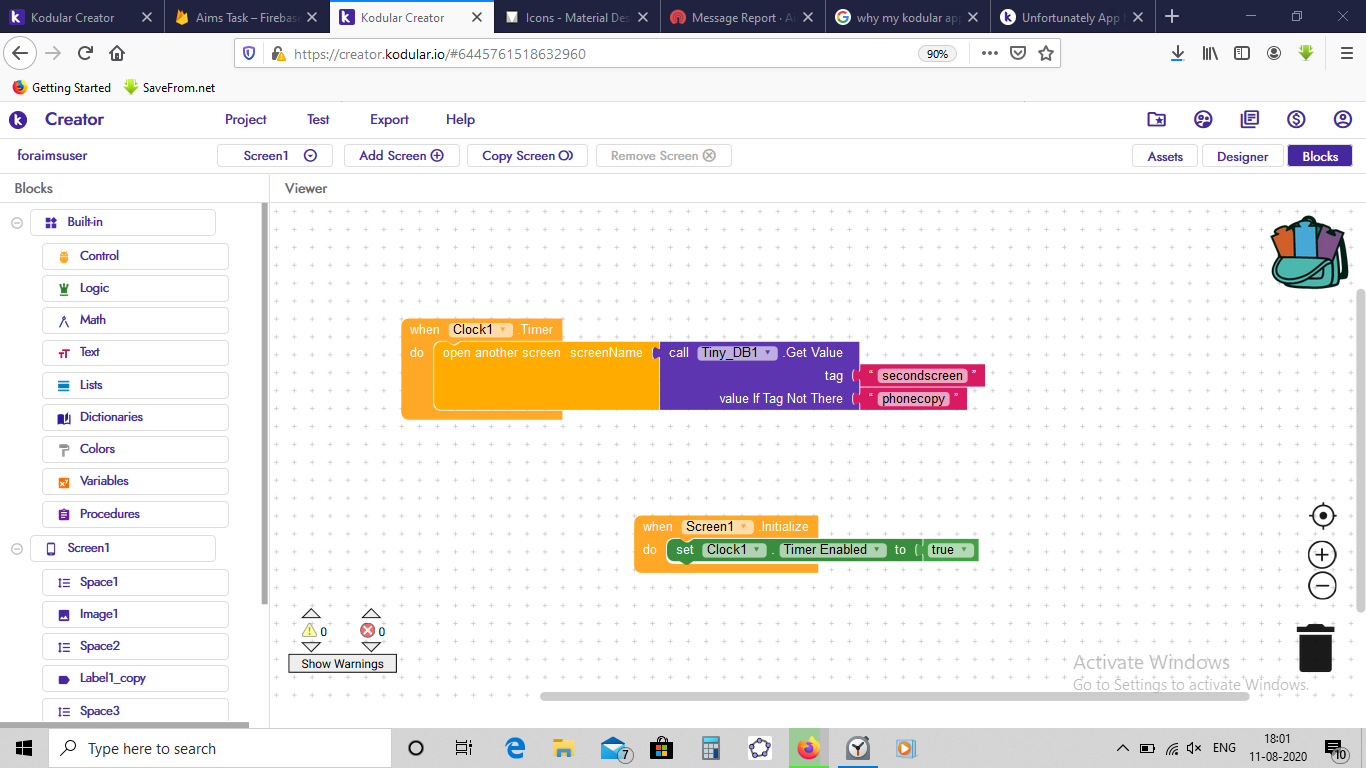Zoom out with the minus circle
The height and width of the screenshot is (768, 1366).
click(1323, 586)
